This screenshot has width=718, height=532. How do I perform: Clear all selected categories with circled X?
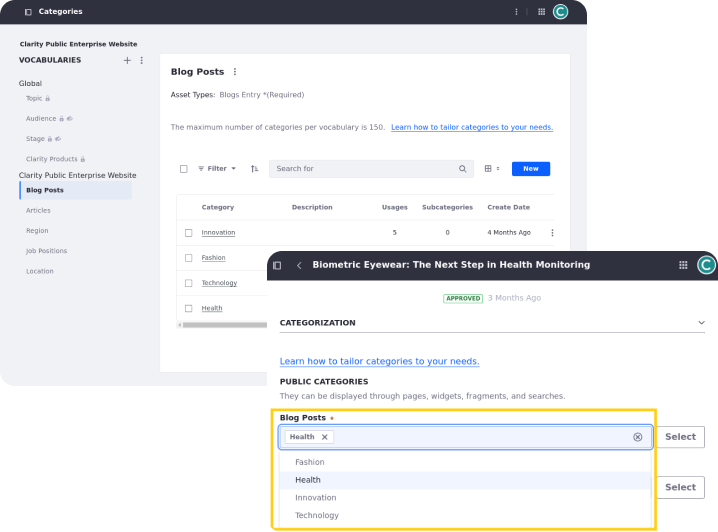(x=637, y=437)
